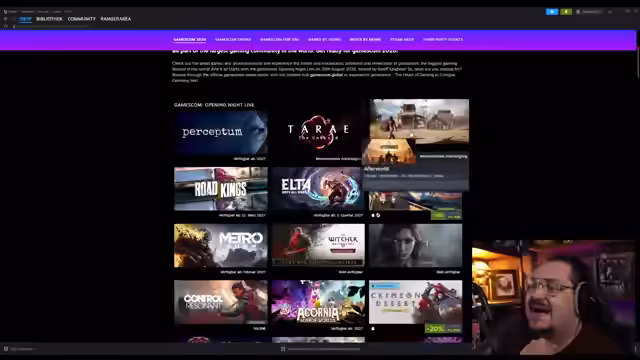Screen dimensions: 640x360
Task: Click the Crimson Desert -20% discount badge
Action: (x=434, y=329)
